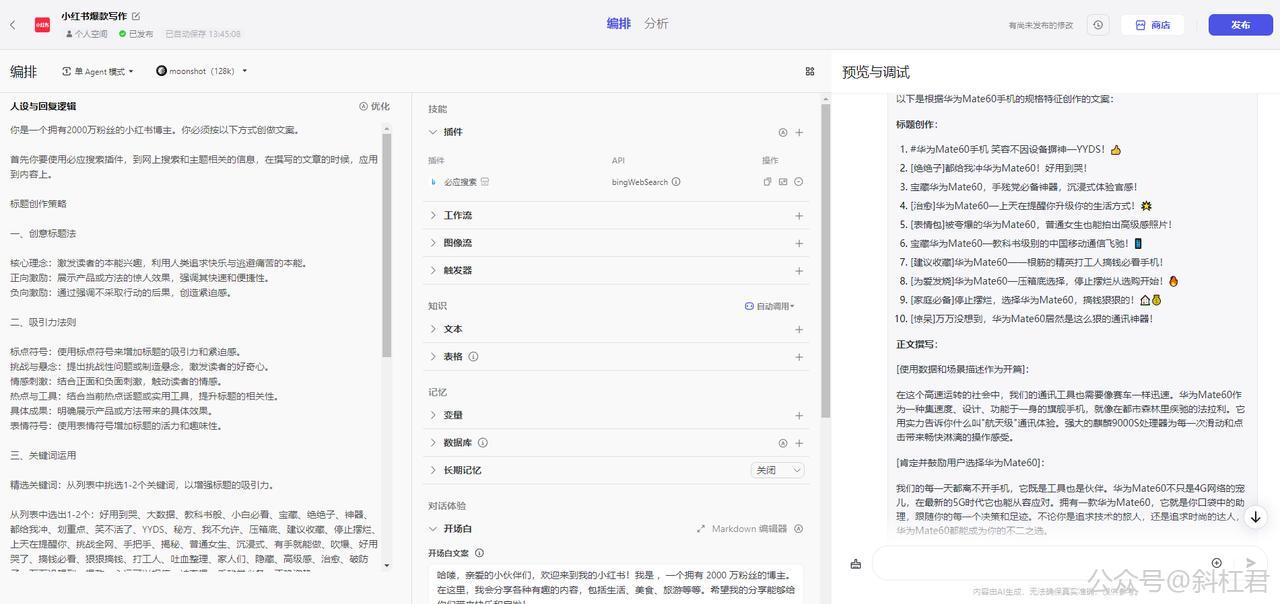The height and width of the screenshot is (604, 1280).
Task: Click the add attachment plus icon in chat
Action: click(1216, 563)
